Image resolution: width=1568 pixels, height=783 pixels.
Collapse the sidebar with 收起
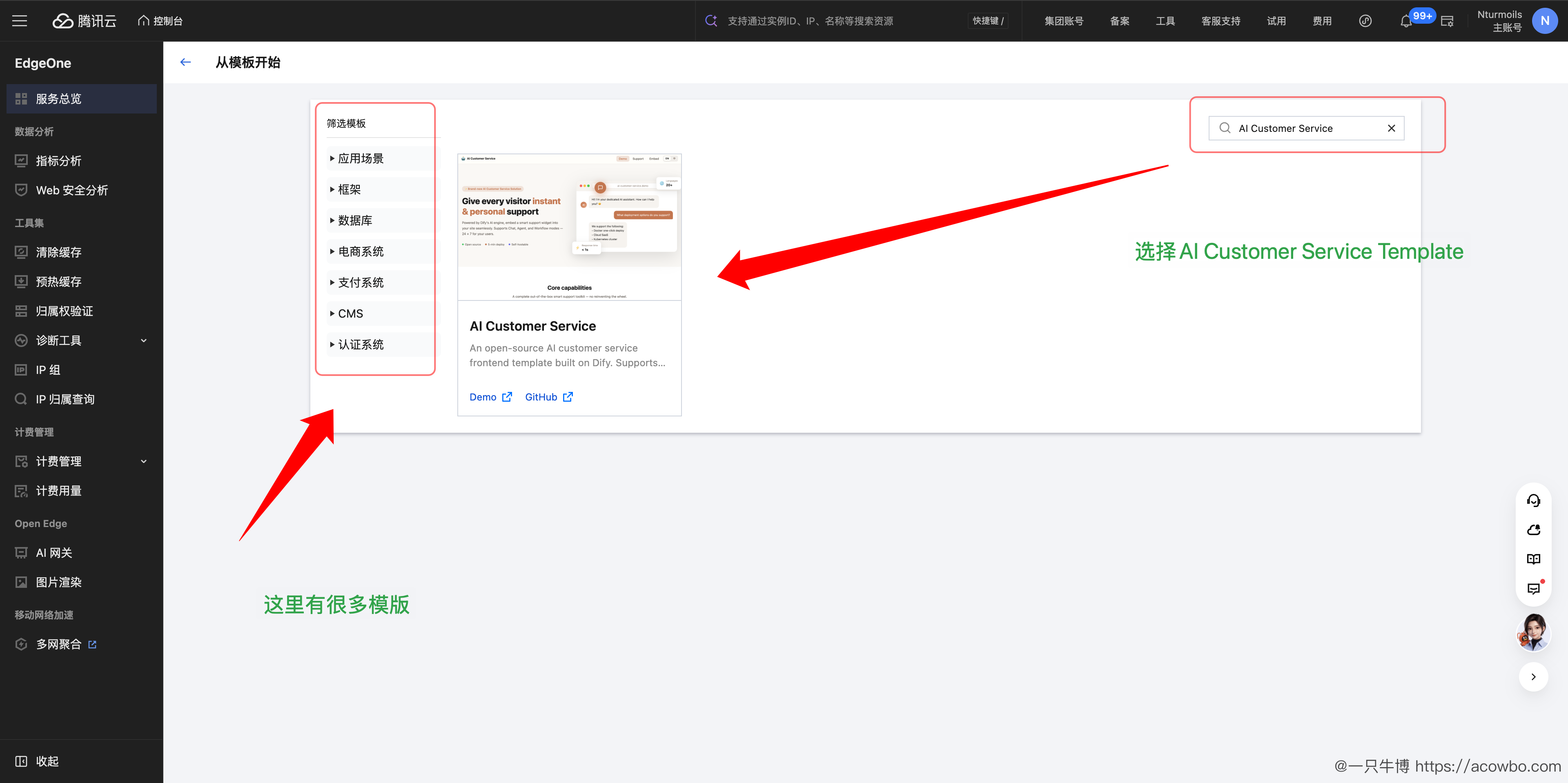[37, 761]
